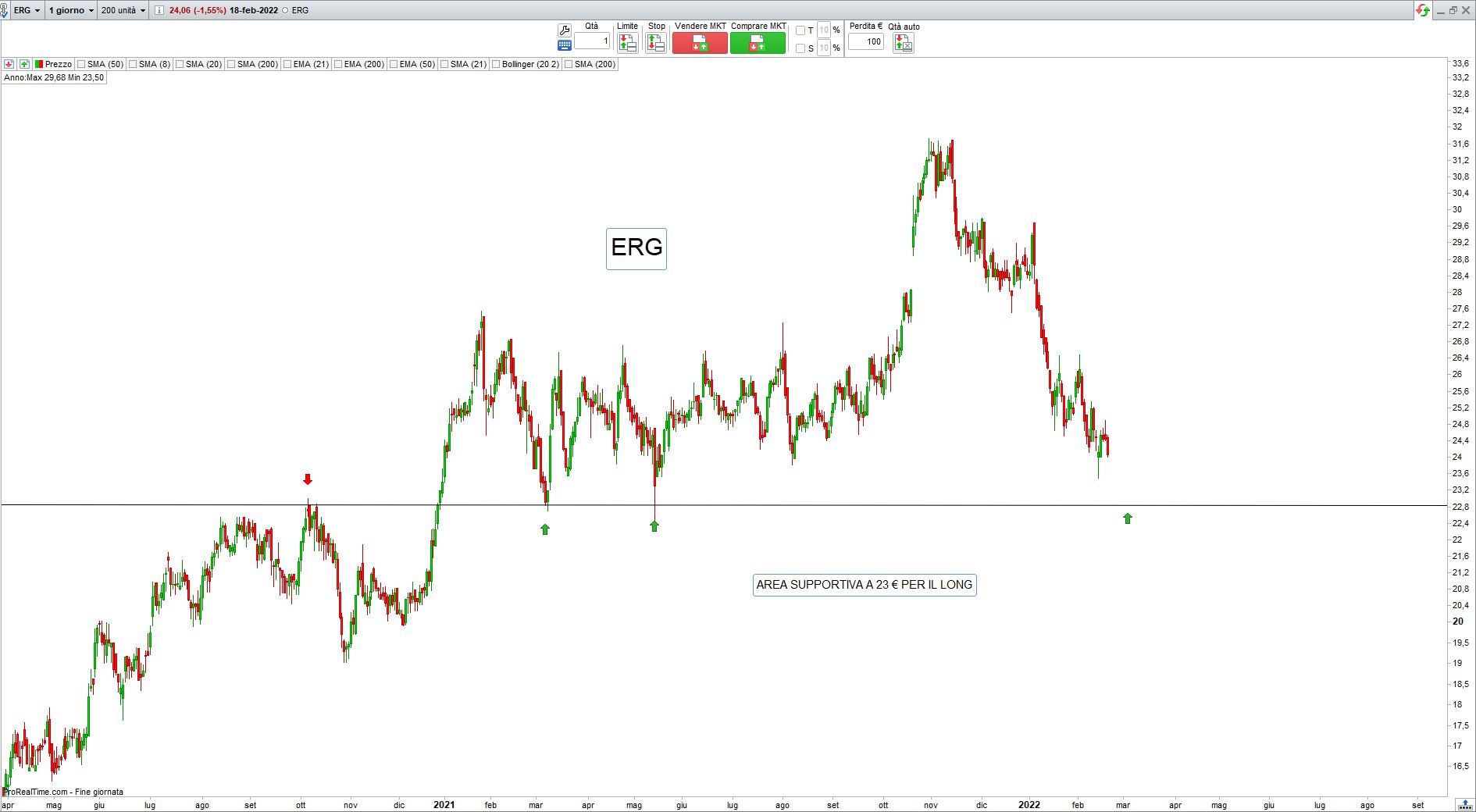Open the wrench settings icon
This screenshot has height=812, width=1476.
(x=564, y=30)
